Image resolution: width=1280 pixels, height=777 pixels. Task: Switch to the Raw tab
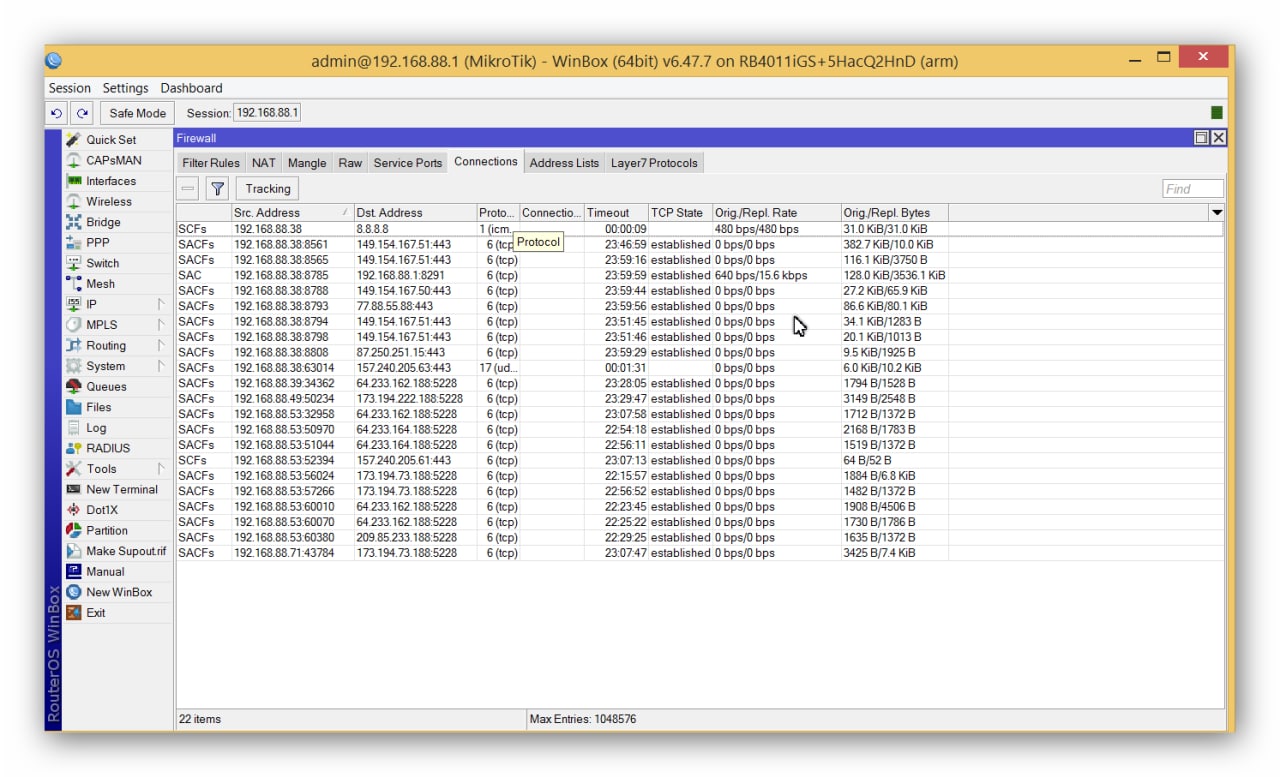coord(350,163)
